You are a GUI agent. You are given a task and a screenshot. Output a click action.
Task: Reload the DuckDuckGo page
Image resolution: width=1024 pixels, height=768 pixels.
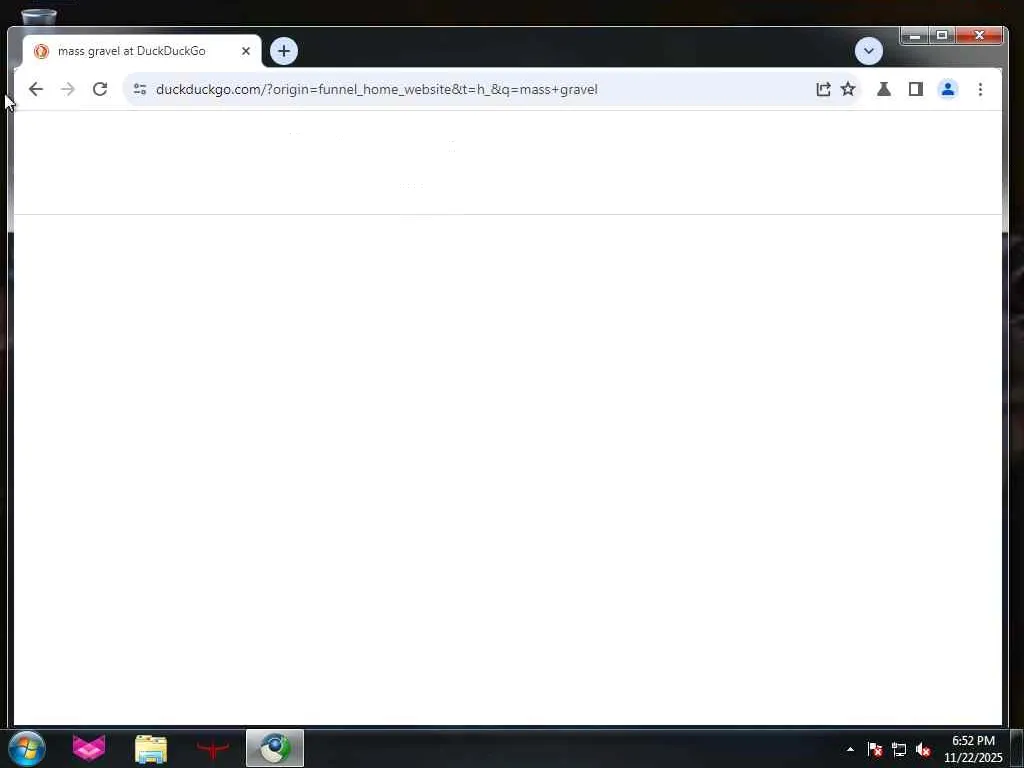coord(100,89)
